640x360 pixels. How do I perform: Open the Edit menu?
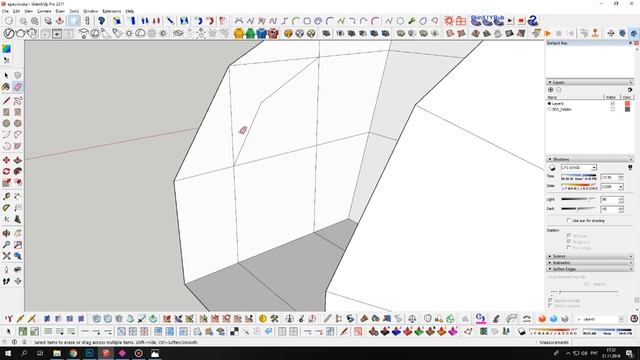pyautogui.click(x=16, y=11)
